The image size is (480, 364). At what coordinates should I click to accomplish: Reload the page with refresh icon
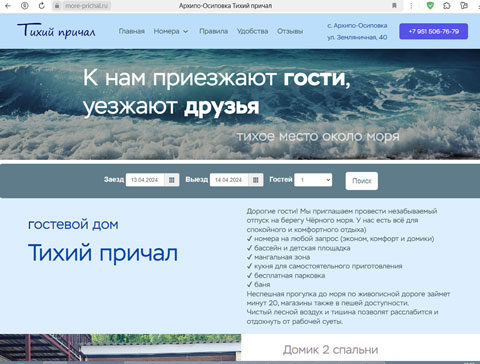42,6
